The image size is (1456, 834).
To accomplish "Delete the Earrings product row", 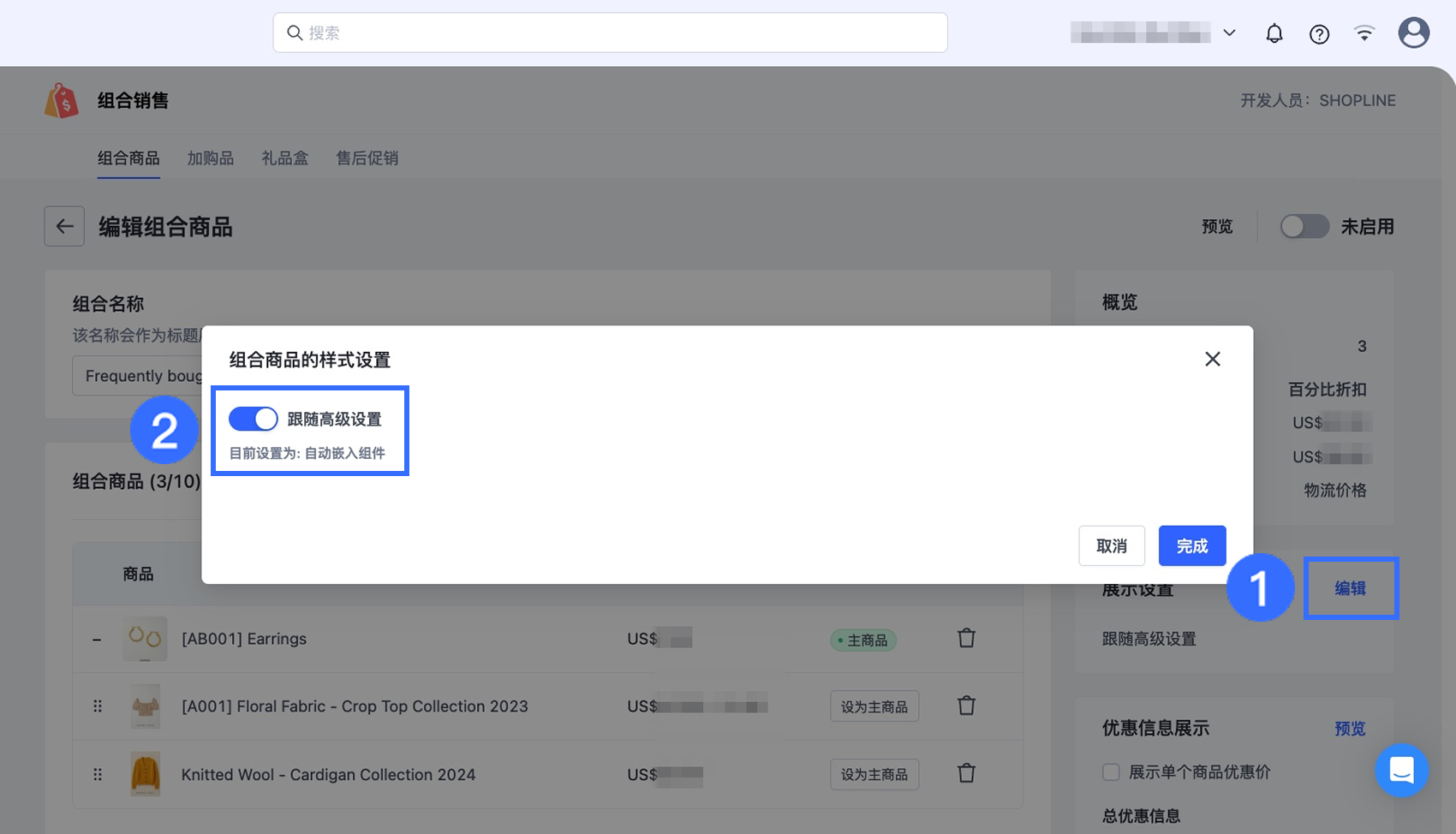I will click(966, 638).
